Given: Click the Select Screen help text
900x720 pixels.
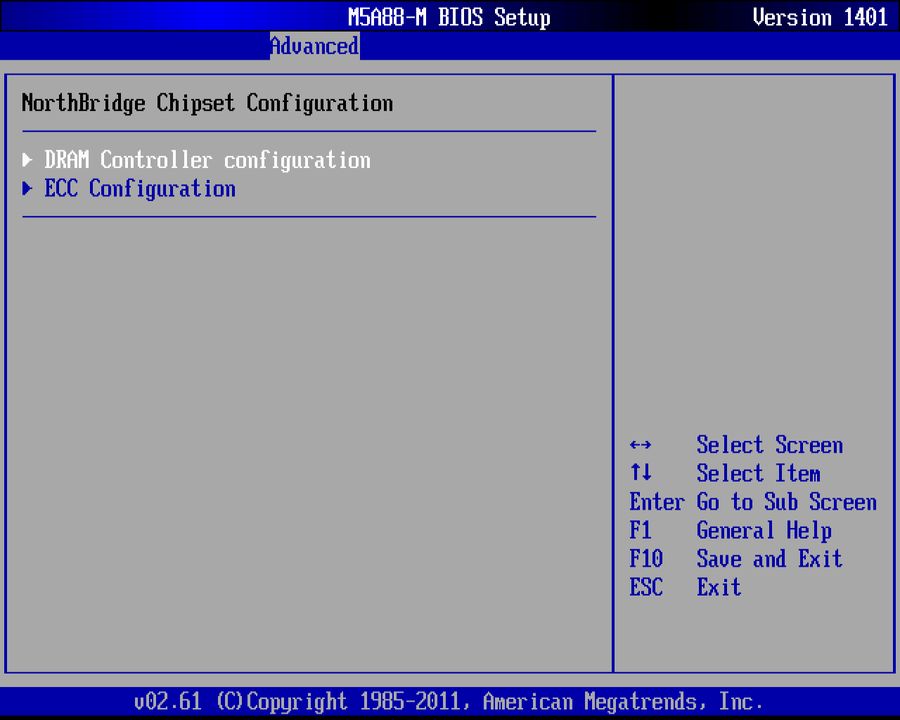Looking at the screenshot, I should 769,445.
